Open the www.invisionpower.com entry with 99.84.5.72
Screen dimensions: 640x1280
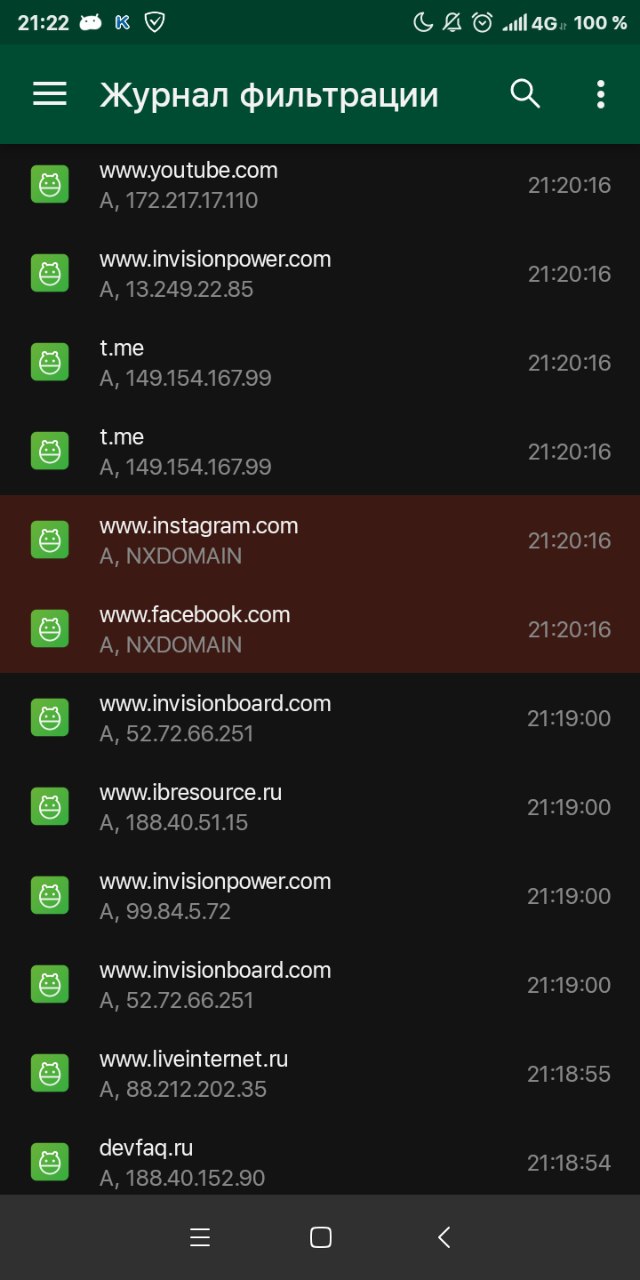tap(320, 896)
